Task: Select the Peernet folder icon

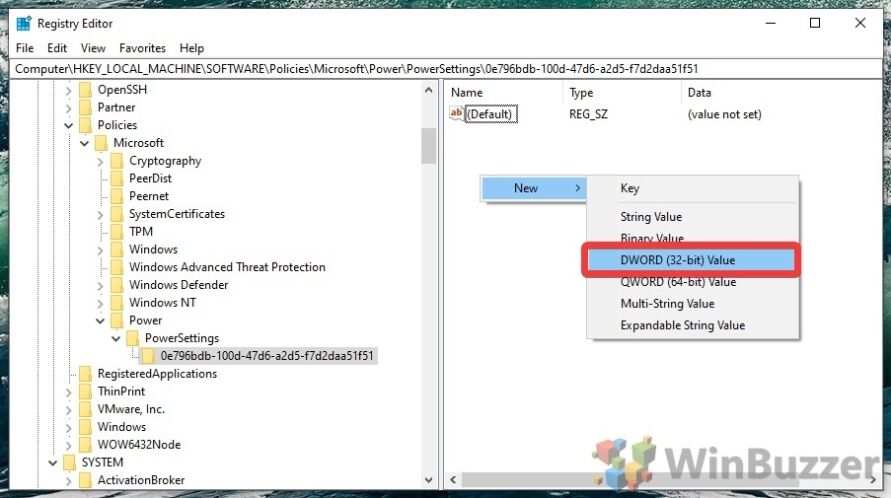Action: coord(117,196)
